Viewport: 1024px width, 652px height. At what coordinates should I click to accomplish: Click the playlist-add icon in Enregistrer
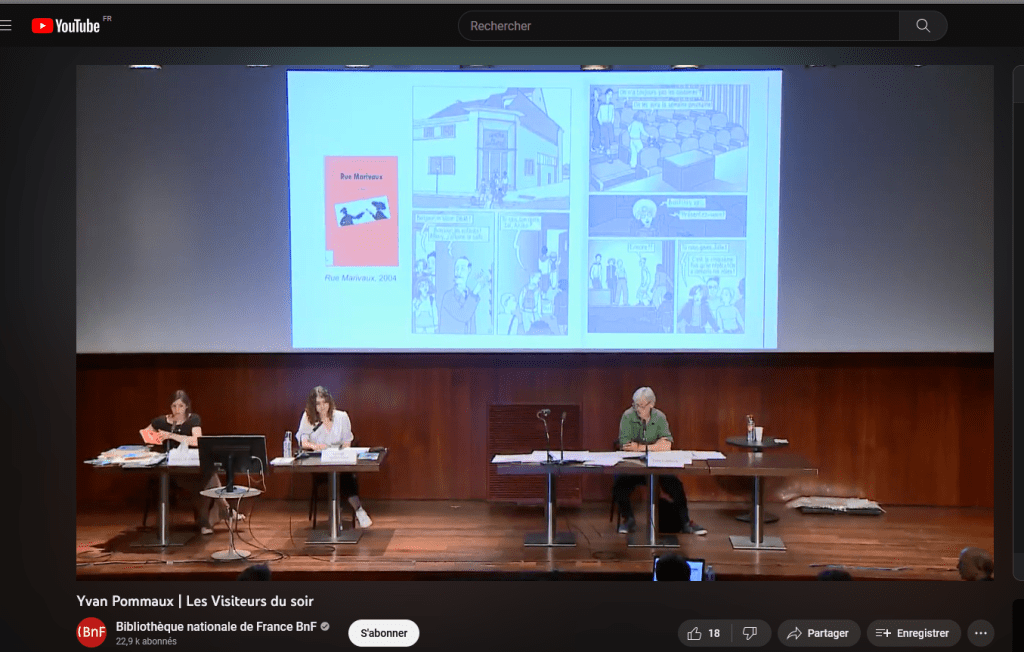pos(883,633)
